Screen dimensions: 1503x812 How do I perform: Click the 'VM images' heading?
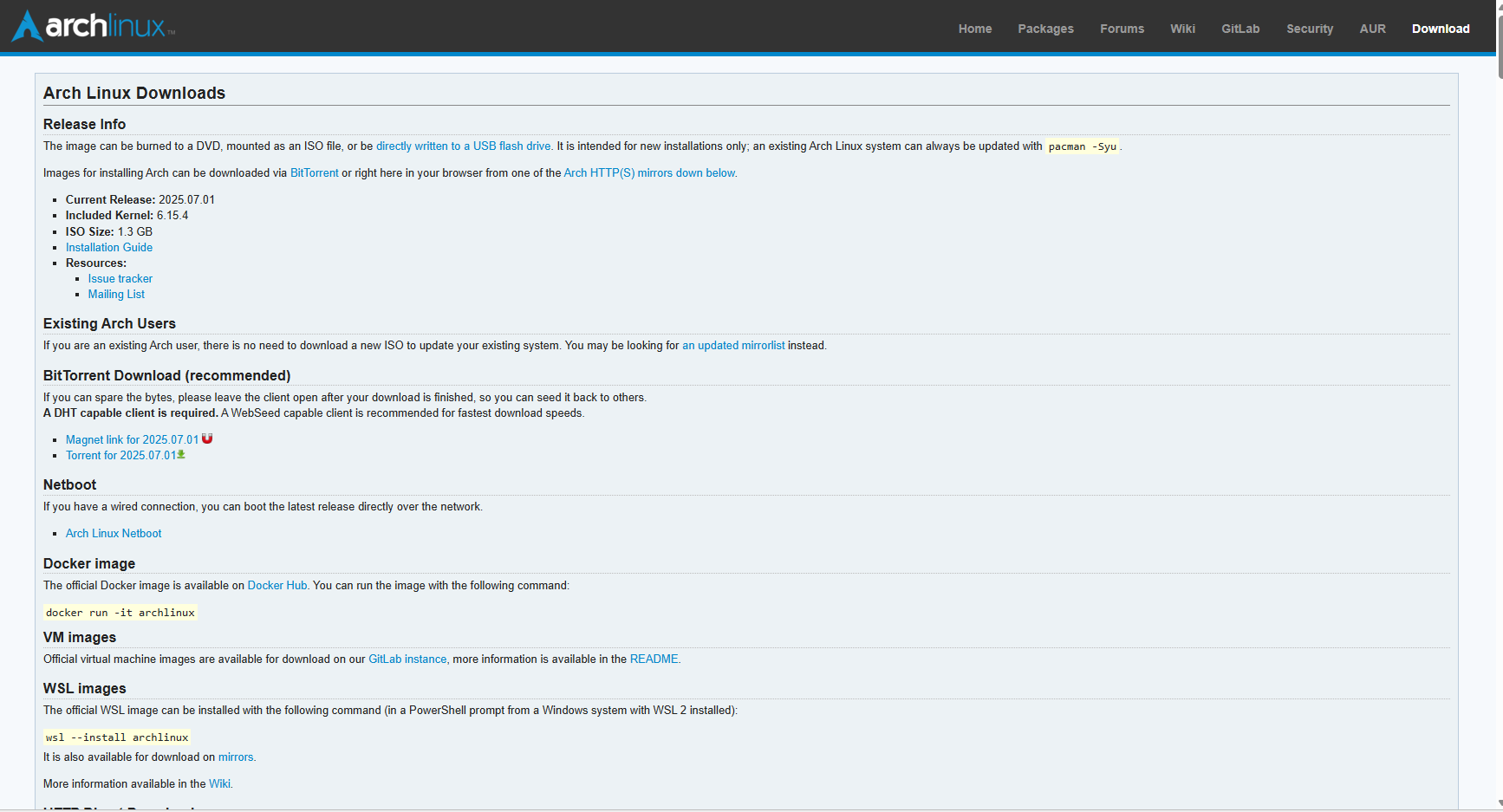click(80, 638)
